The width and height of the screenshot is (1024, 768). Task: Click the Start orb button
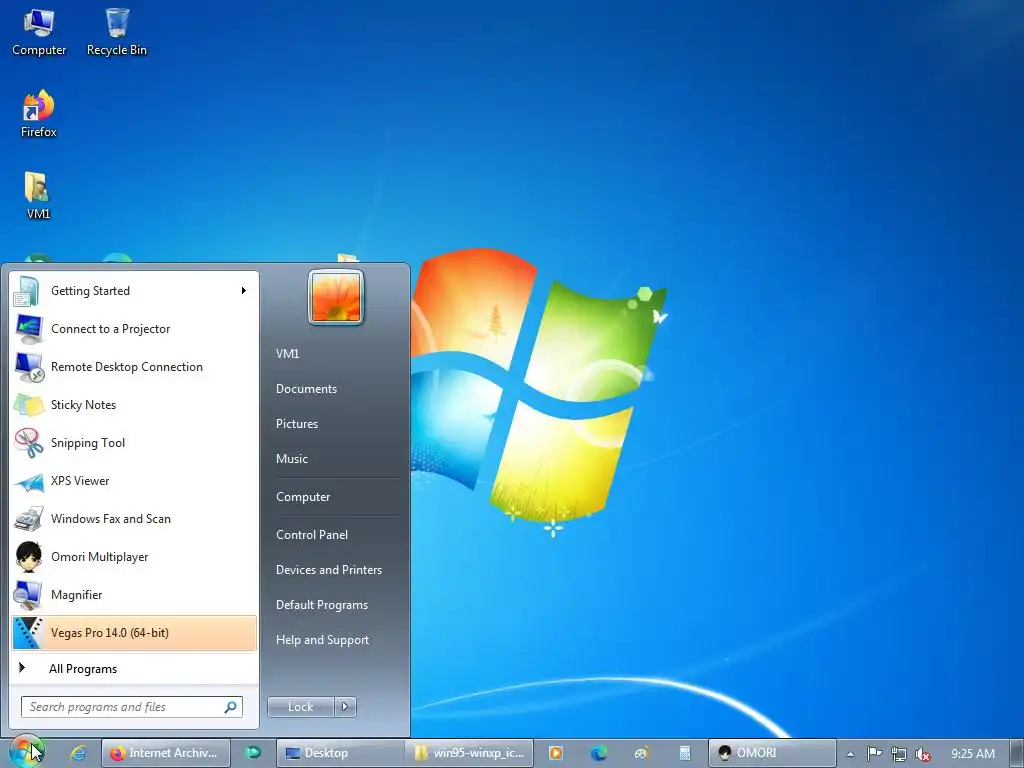click(x=26, y=752)
